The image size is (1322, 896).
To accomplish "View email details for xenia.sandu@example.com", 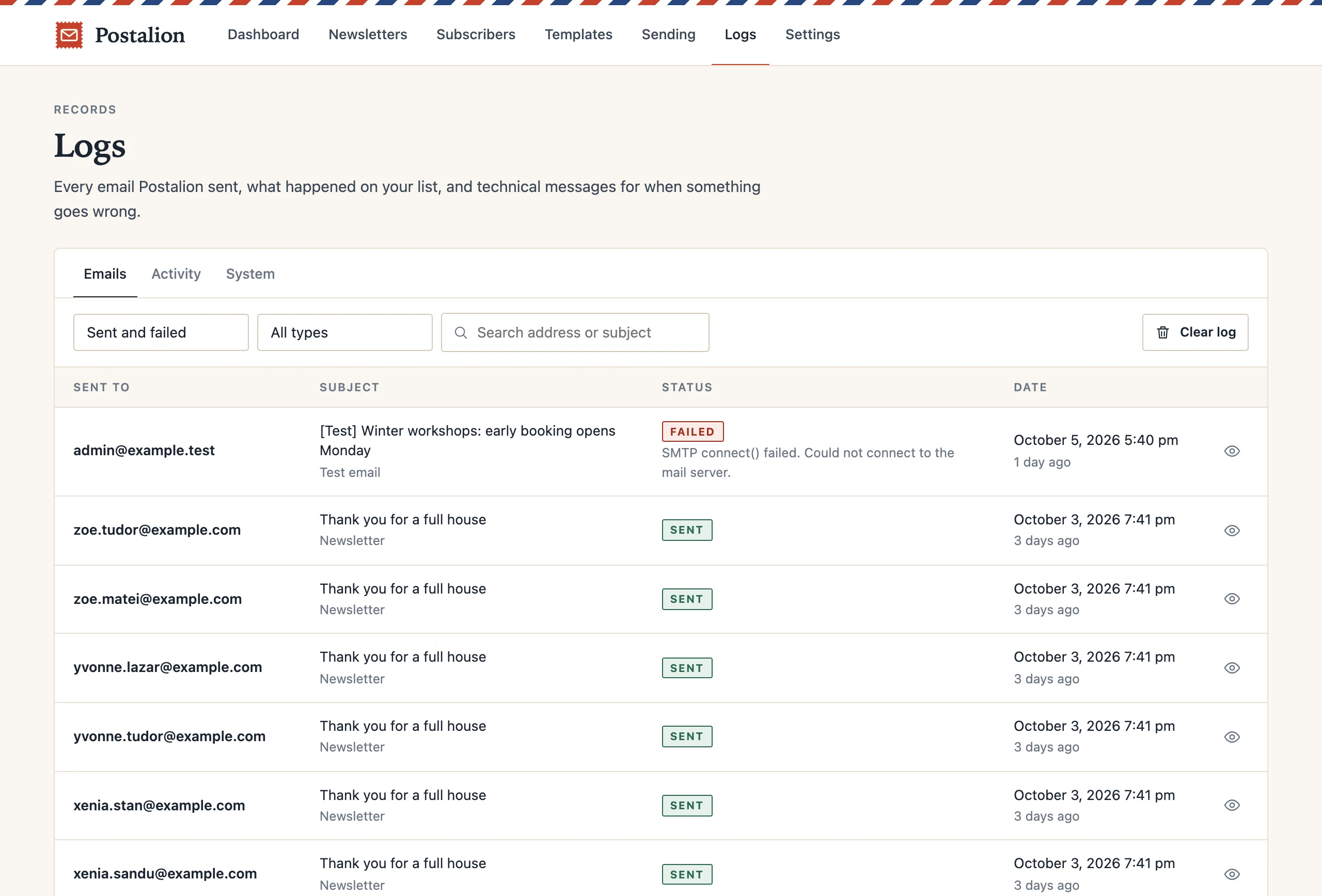I will 1232,874.
